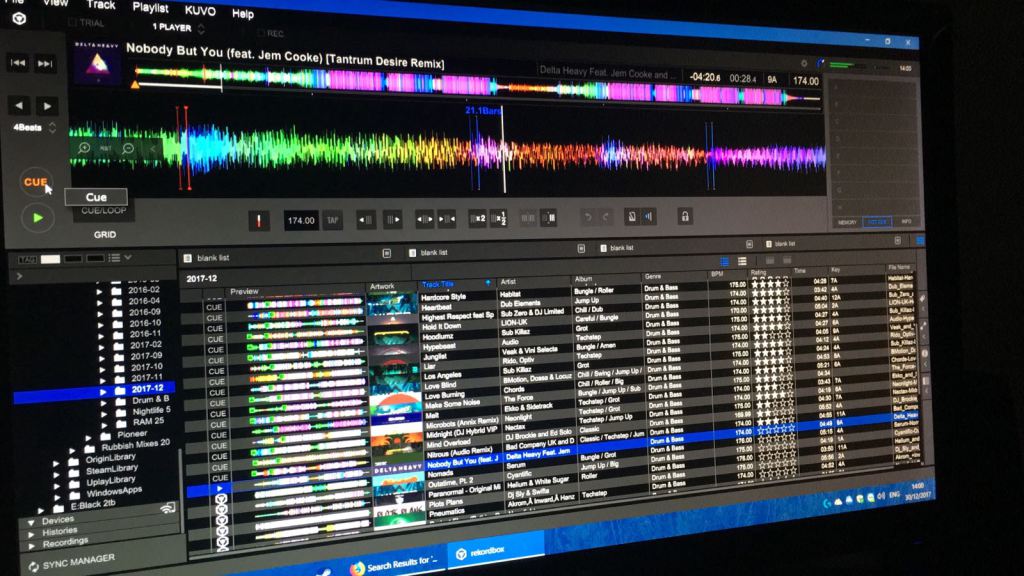
Task: Open the KUVO menu
Action: point(200,11)
